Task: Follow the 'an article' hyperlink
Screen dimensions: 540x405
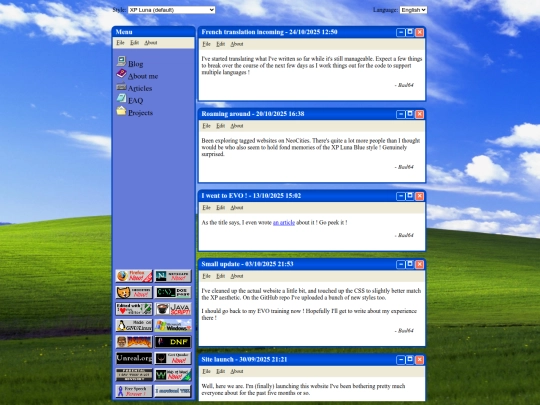Action: click(x=284, y=223)
